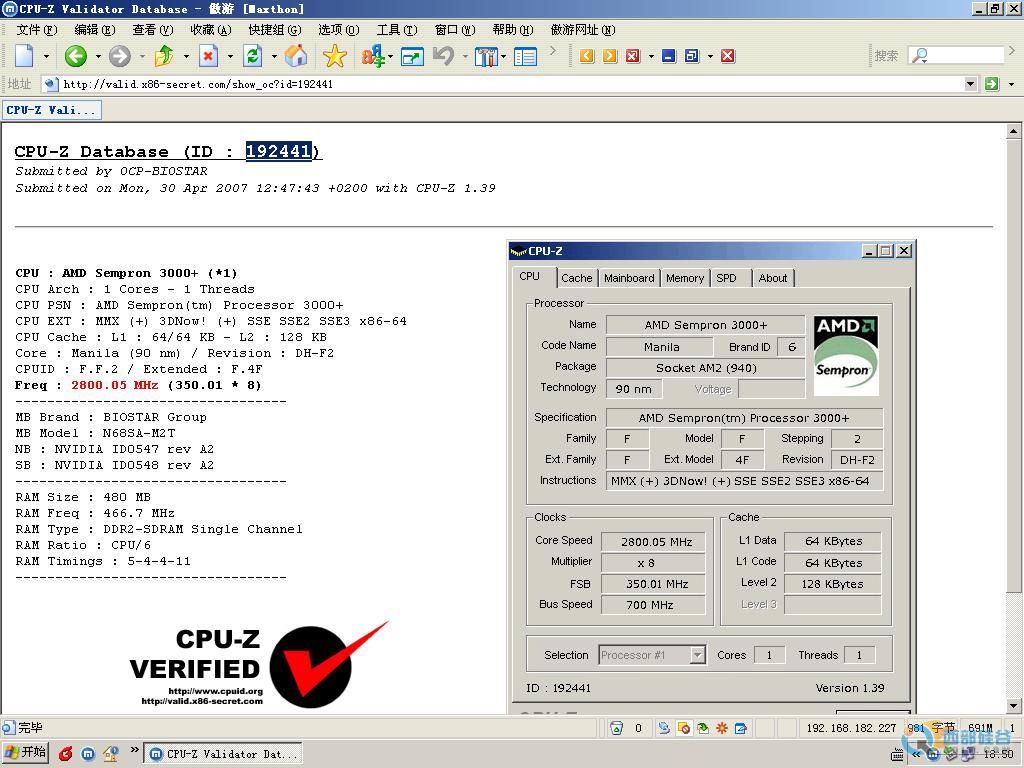Click the red 2800.05 MHz frequency text
This screenshot has height=768, width=1024.
(115, 385)
